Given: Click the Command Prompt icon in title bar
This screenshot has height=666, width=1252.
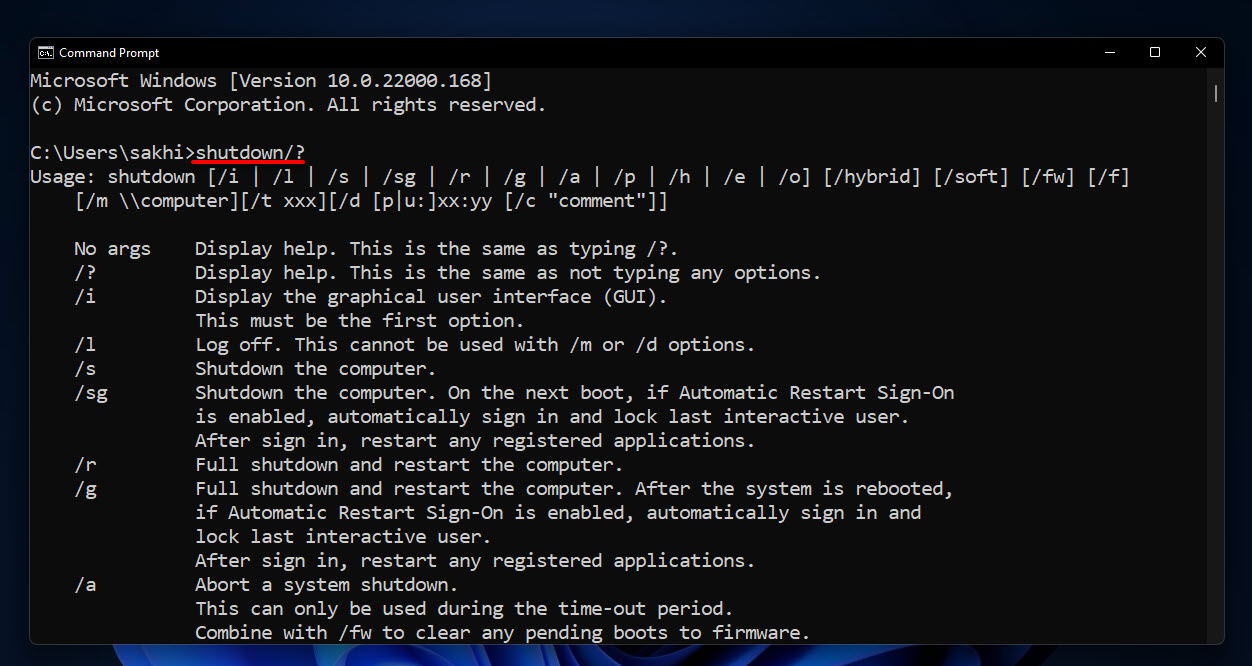Looking at the screenshot, I should 46,53.
